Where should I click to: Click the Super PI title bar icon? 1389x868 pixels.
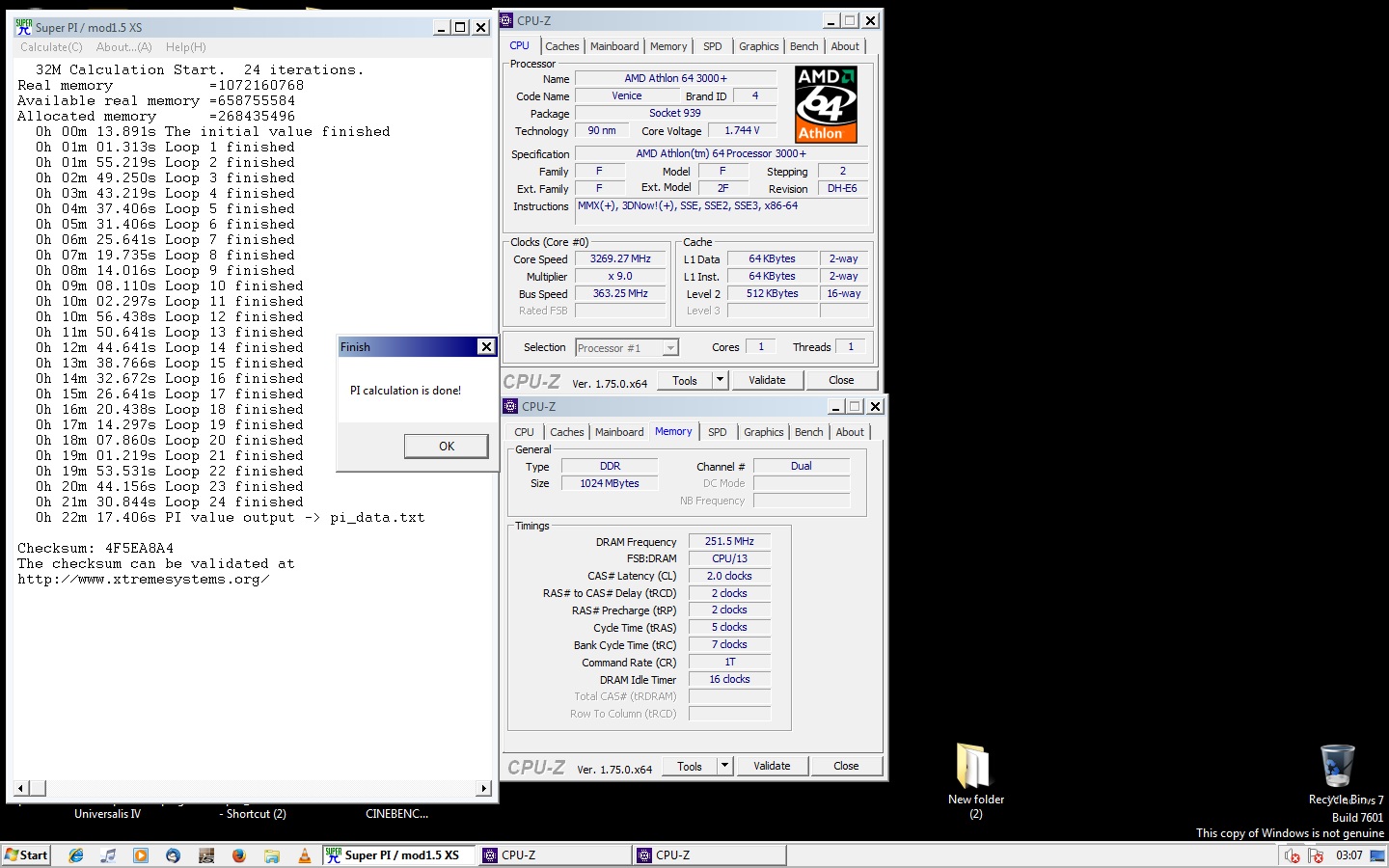click(x=24, y=27)
